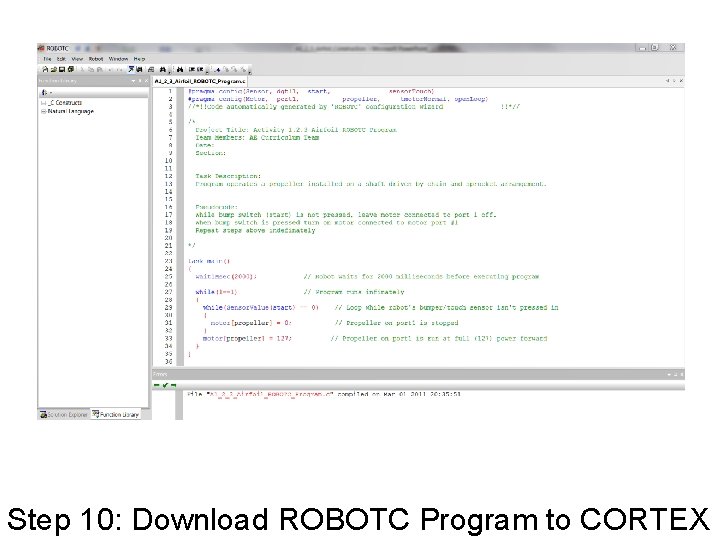Click the increase indent toolbar icon
Screen dimensions: 720x540
[x=192, y=69]
